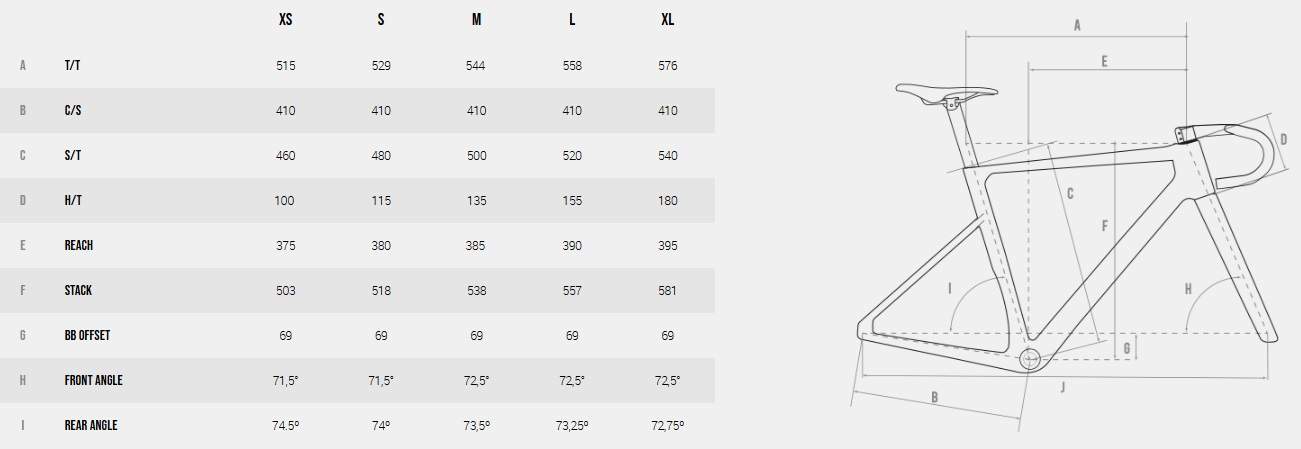Click the E reach label in diagram
The height and width of the screenshot is (449, 1301).
tap(1104, 61)
